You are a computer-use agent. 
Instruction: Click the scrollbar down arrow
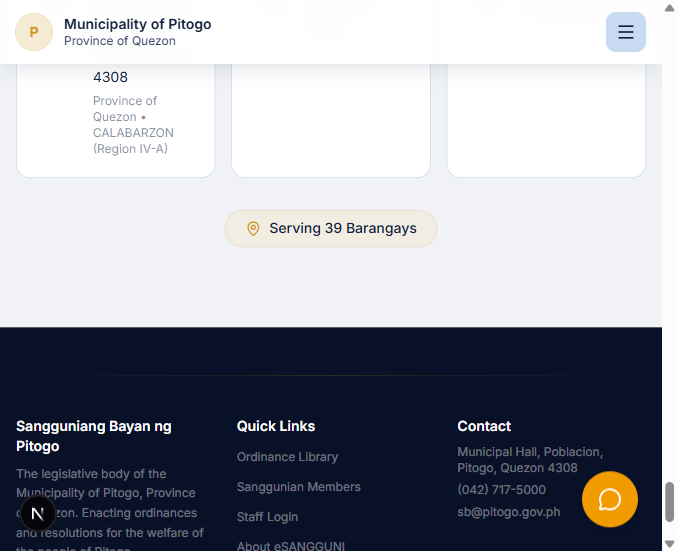tap(670, 544)
